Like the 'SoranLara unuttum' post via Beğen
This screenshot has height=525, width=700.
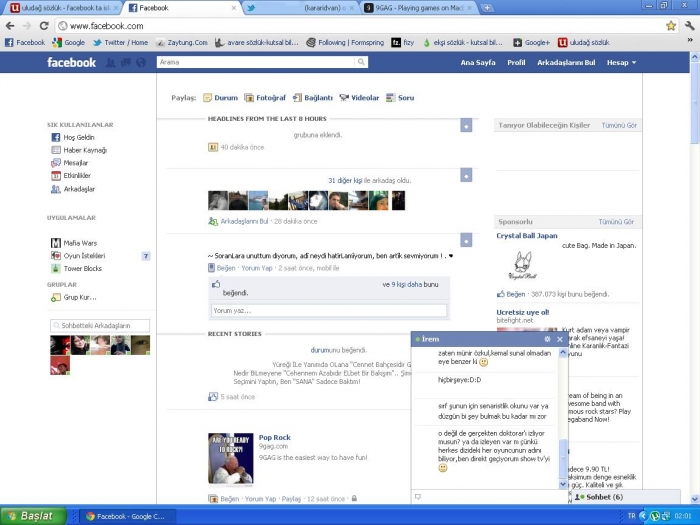click(x=226, y=268)
